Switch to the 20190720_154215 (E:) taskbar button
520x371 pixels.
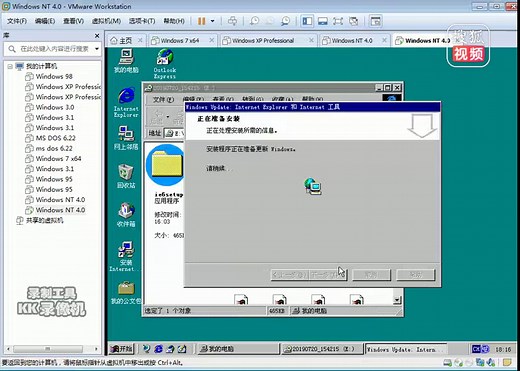[x=322, y=349]
